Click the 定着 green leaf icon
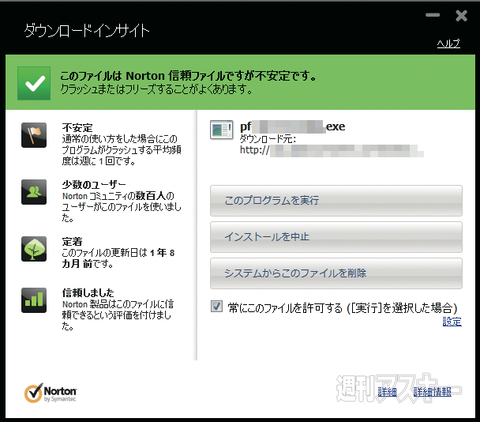Viewport: 480px width, 422px height. 34,249
